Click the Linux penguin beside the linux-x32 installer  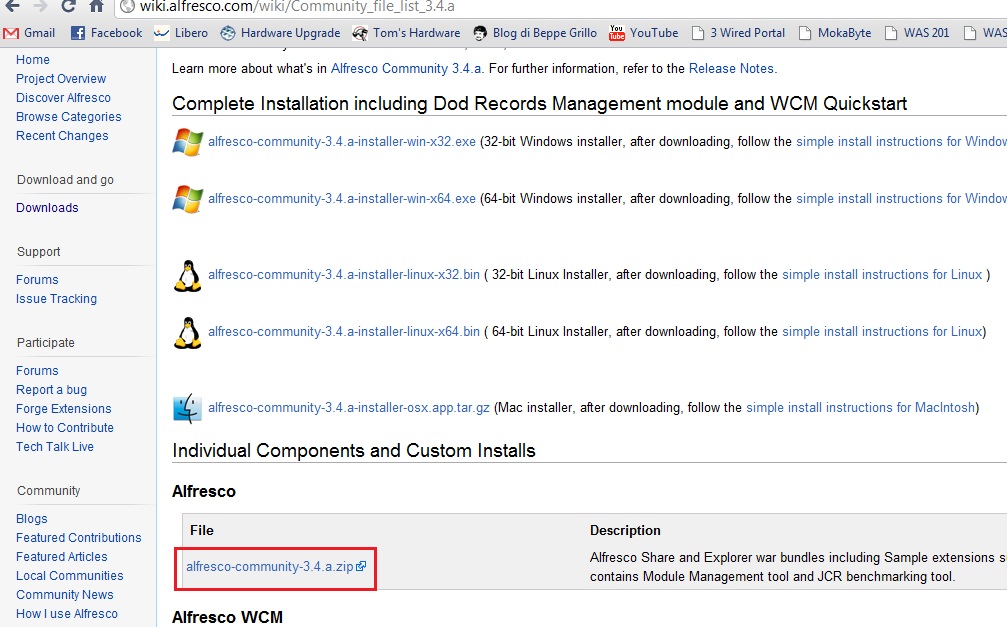tap(188, 276)
